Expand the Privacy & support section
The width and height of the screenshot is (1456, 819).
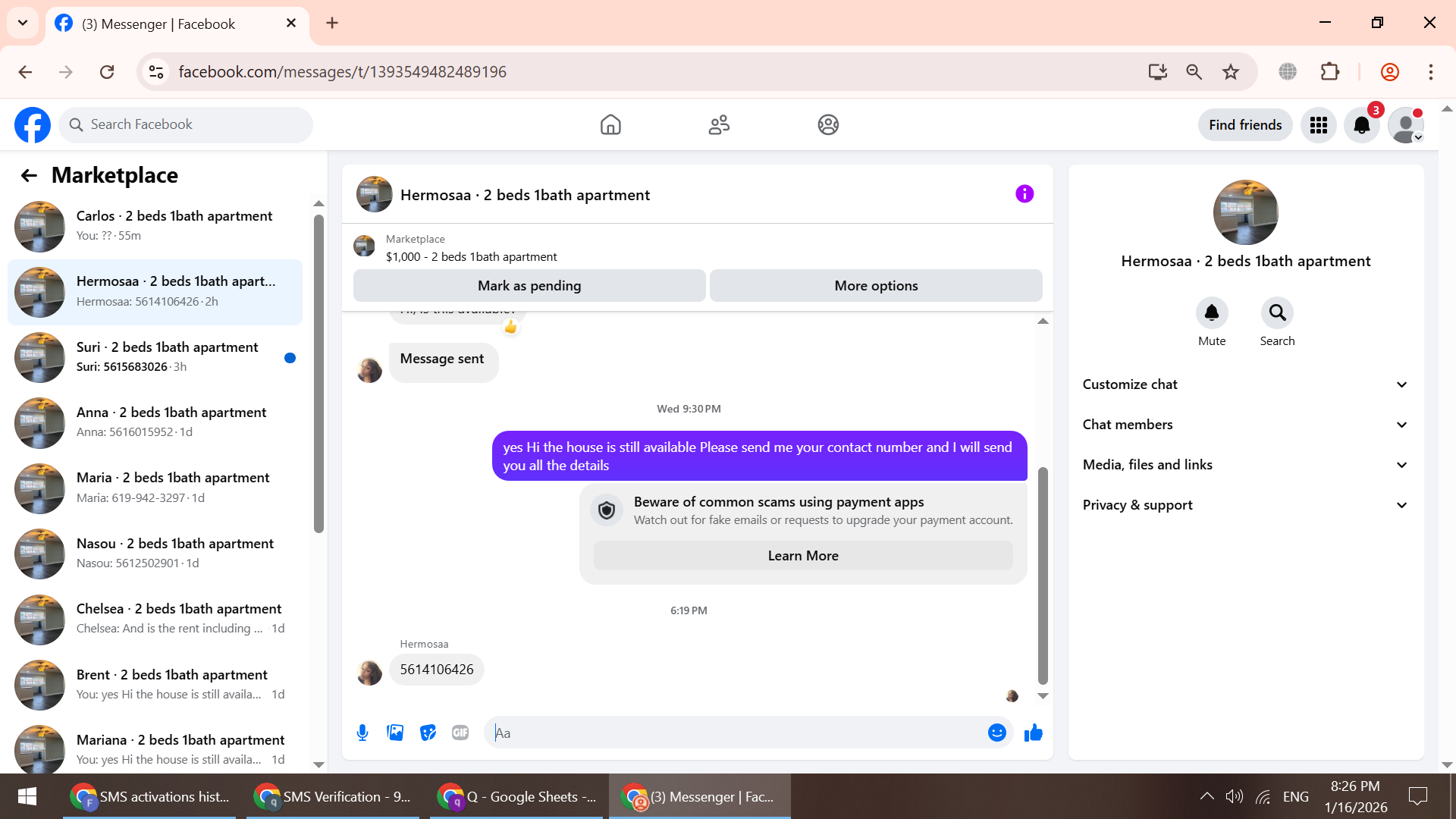[1245, 505]
